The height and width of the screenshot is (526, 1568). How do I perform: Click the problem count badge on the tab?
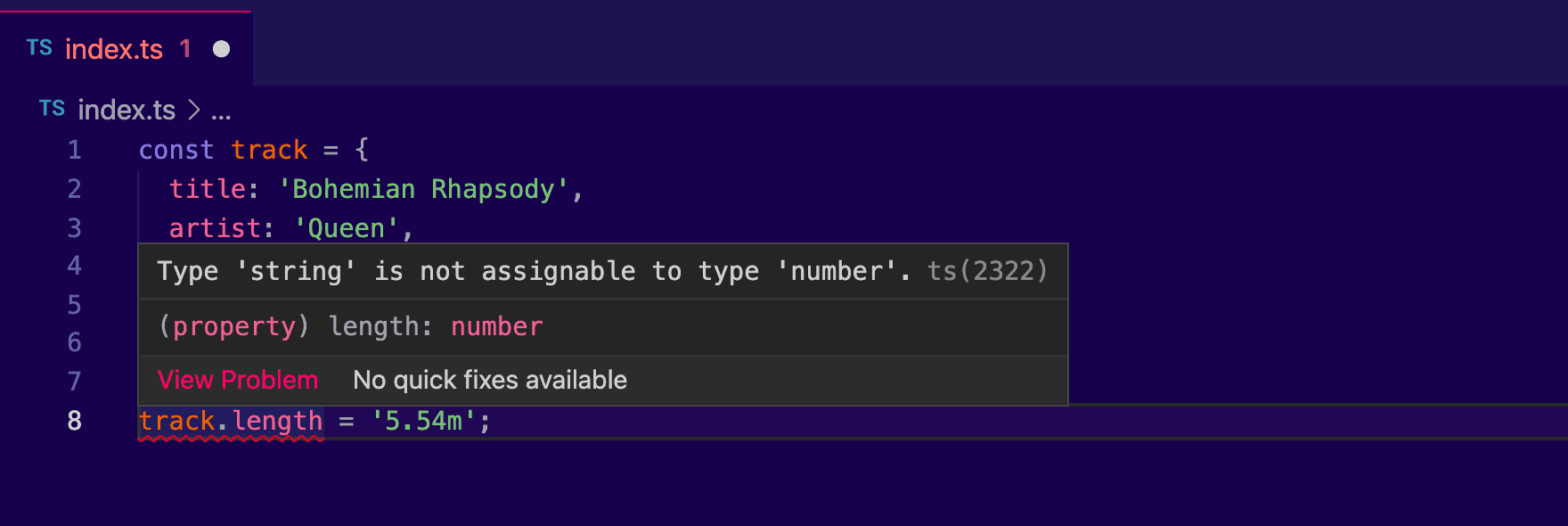185,49
